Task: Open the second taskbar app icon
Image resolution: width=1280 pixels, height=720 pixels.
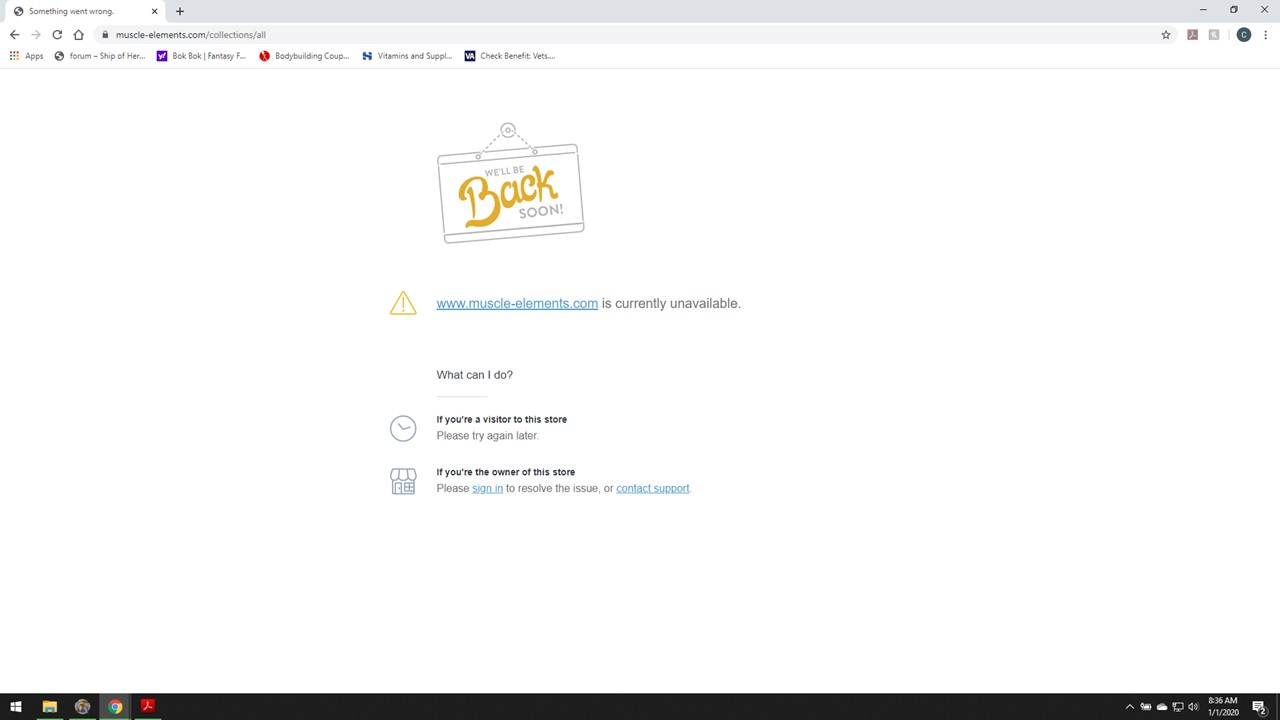Action: (x=82, y=707)
